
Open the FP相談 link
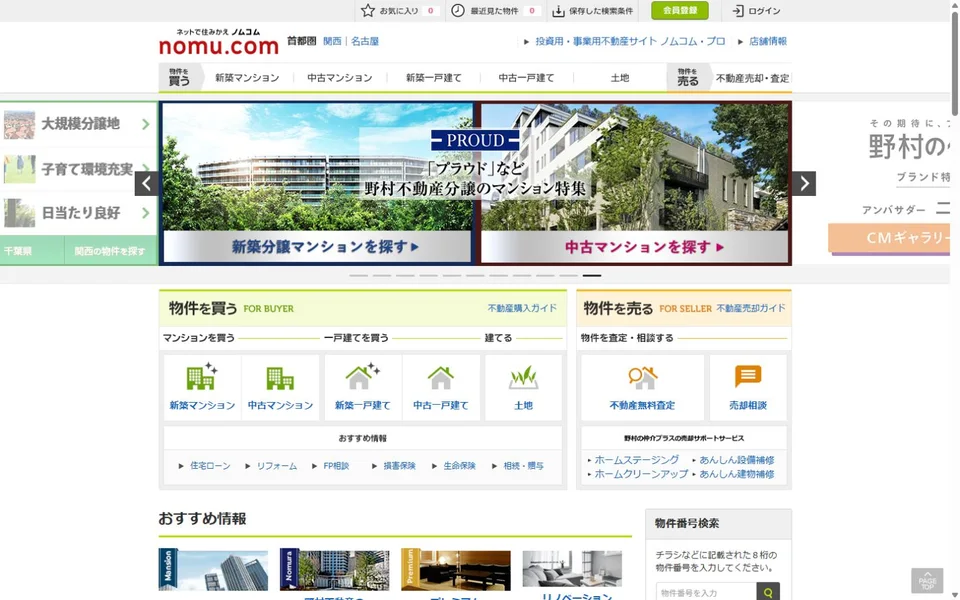coord(336,466)
